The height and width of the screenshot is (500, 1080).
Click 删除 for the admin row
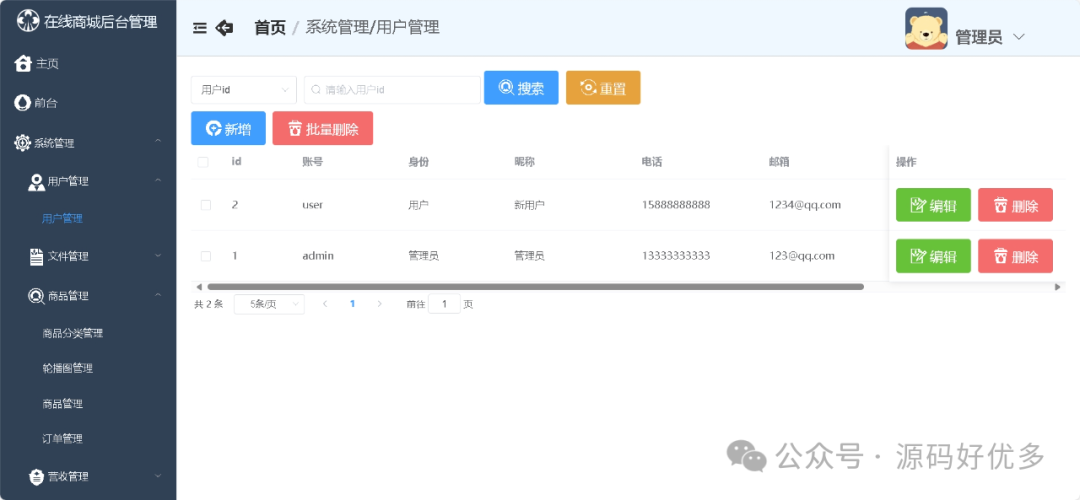point(1015,256)
